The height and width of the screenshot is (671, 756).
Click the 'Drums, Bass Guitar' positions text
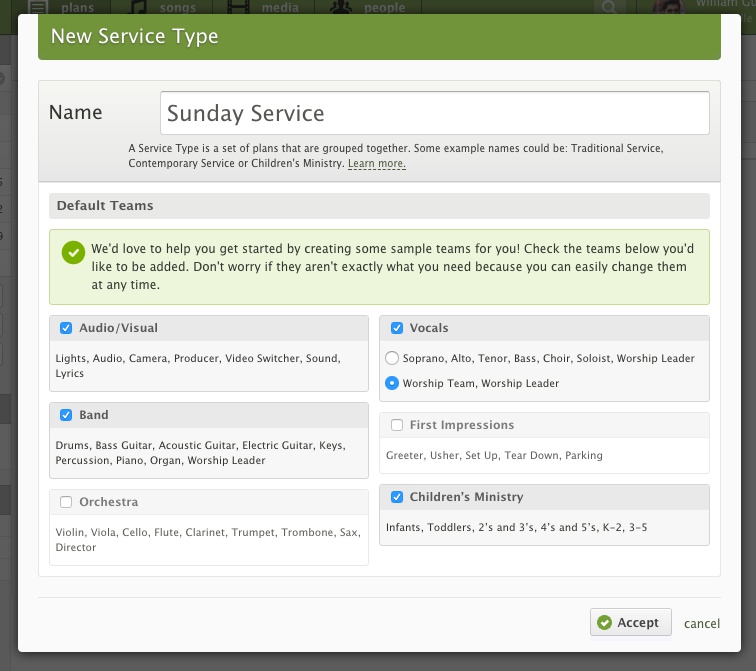[201, 453]
